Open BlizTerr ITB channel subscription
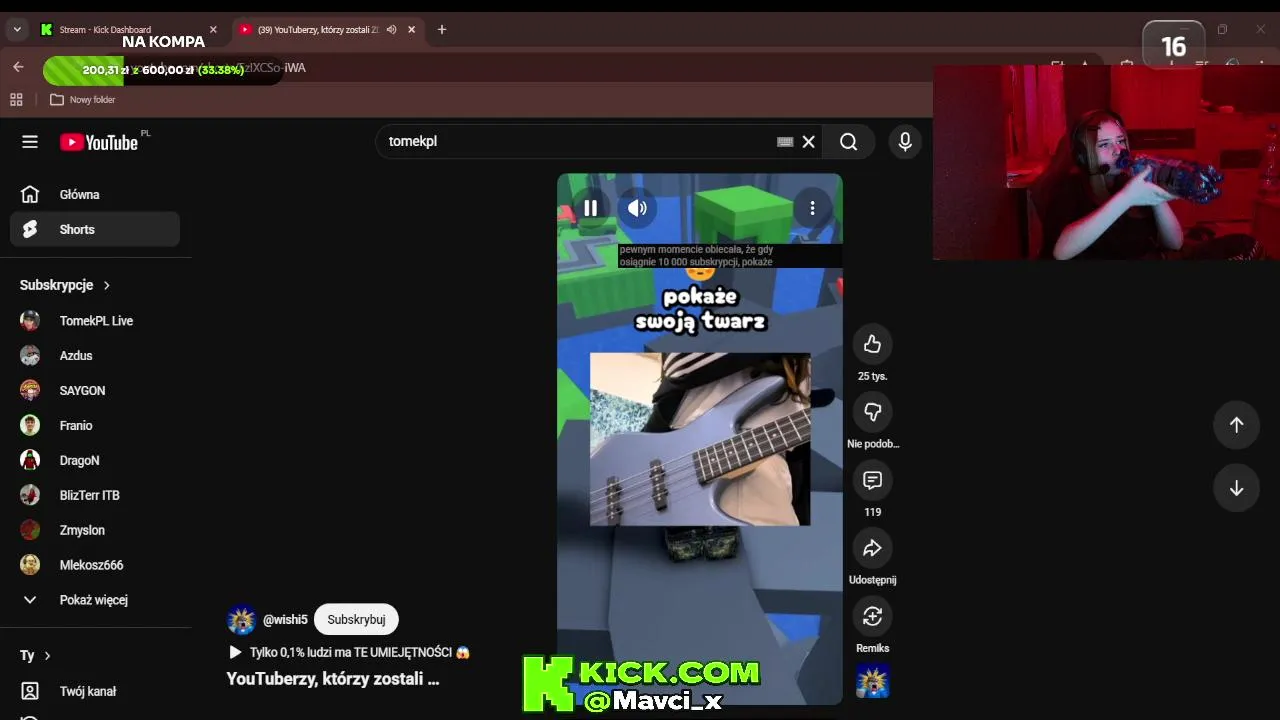 [x=95, y=496]
